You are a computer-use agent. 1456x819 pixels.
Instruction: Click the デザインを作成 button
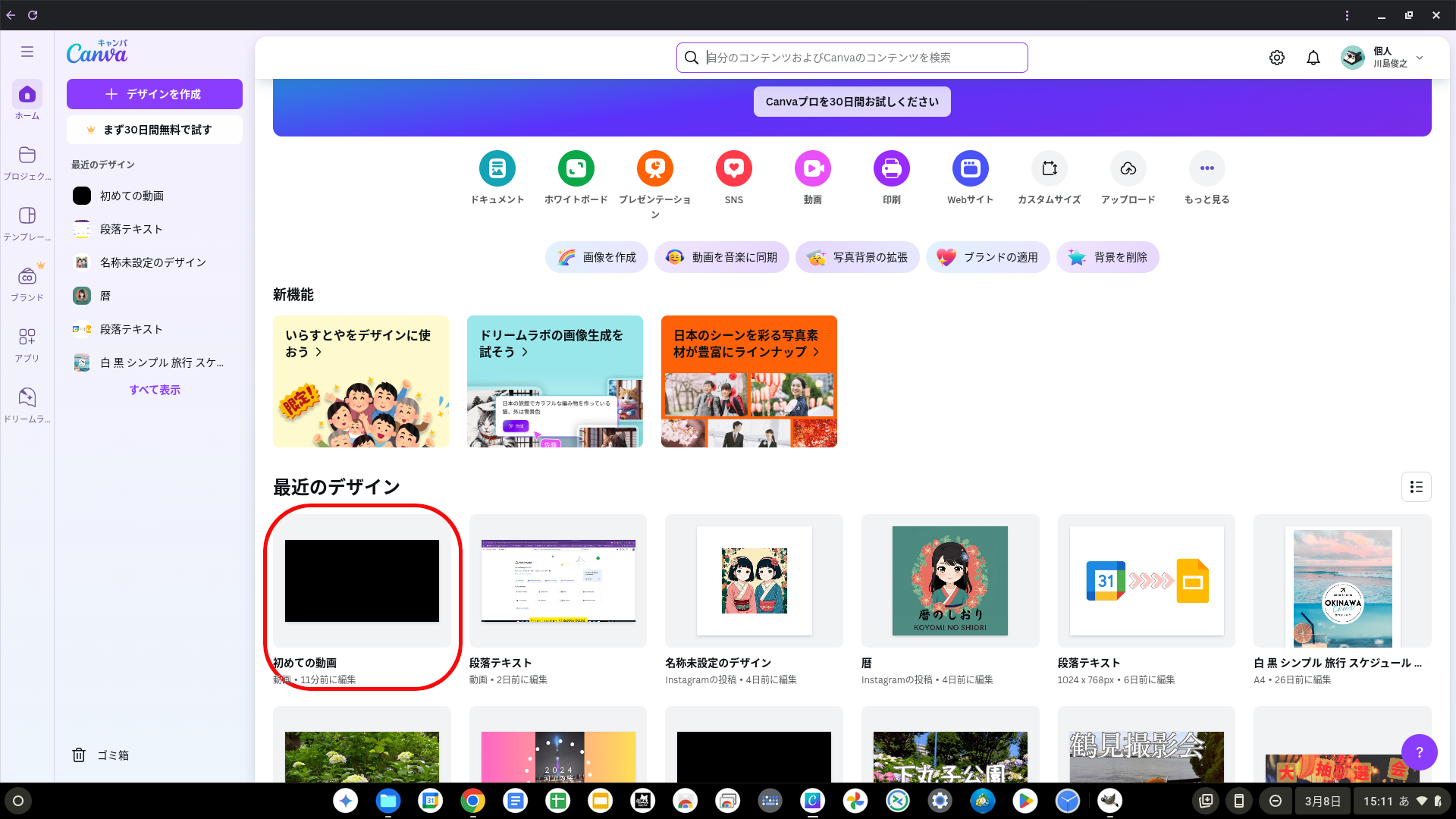click(x=155, y=94)
